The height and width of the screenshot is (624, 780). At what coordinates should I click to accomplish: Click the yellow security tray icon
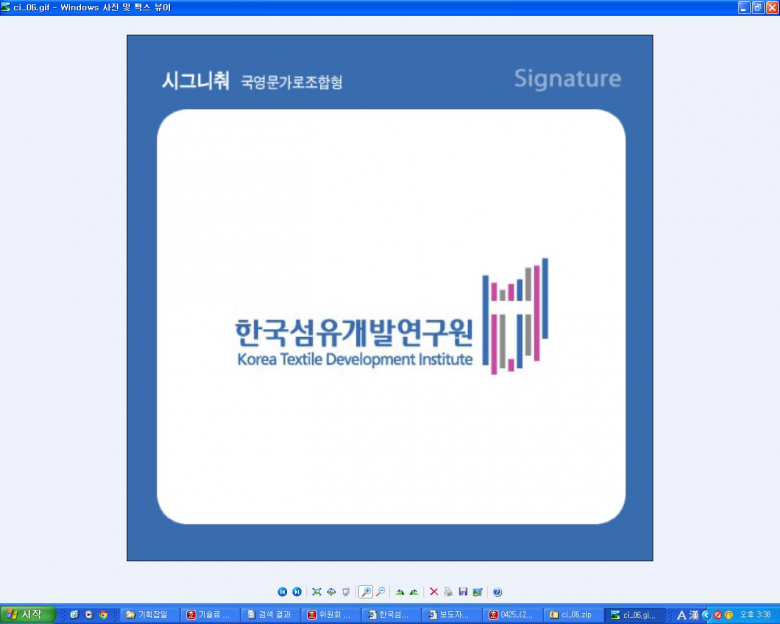729,615
